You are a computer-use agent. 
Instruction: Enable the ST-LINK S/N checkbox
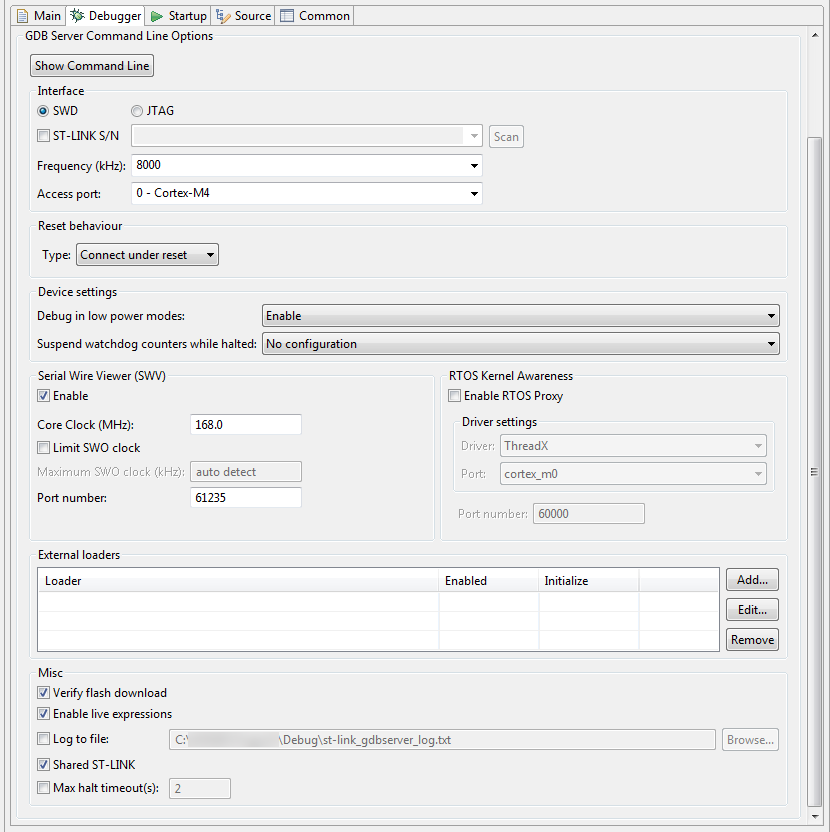[43, 135]
